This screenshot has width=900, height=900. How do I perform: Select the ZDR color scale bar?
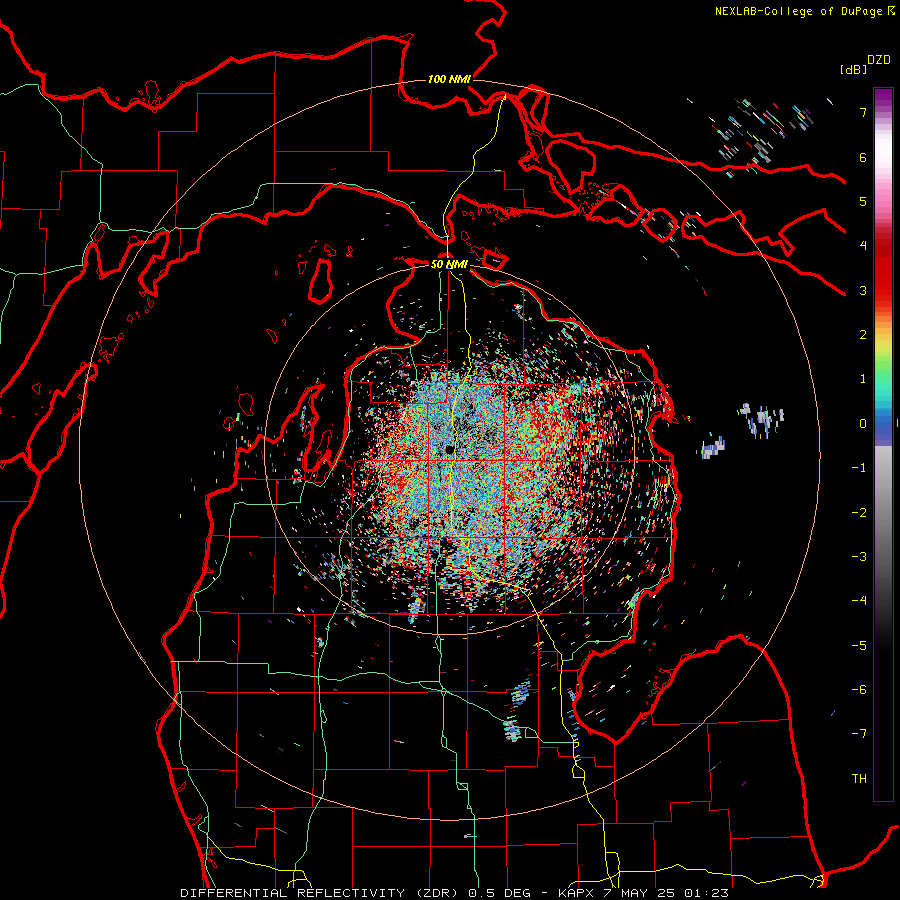[x=883, y=444]
